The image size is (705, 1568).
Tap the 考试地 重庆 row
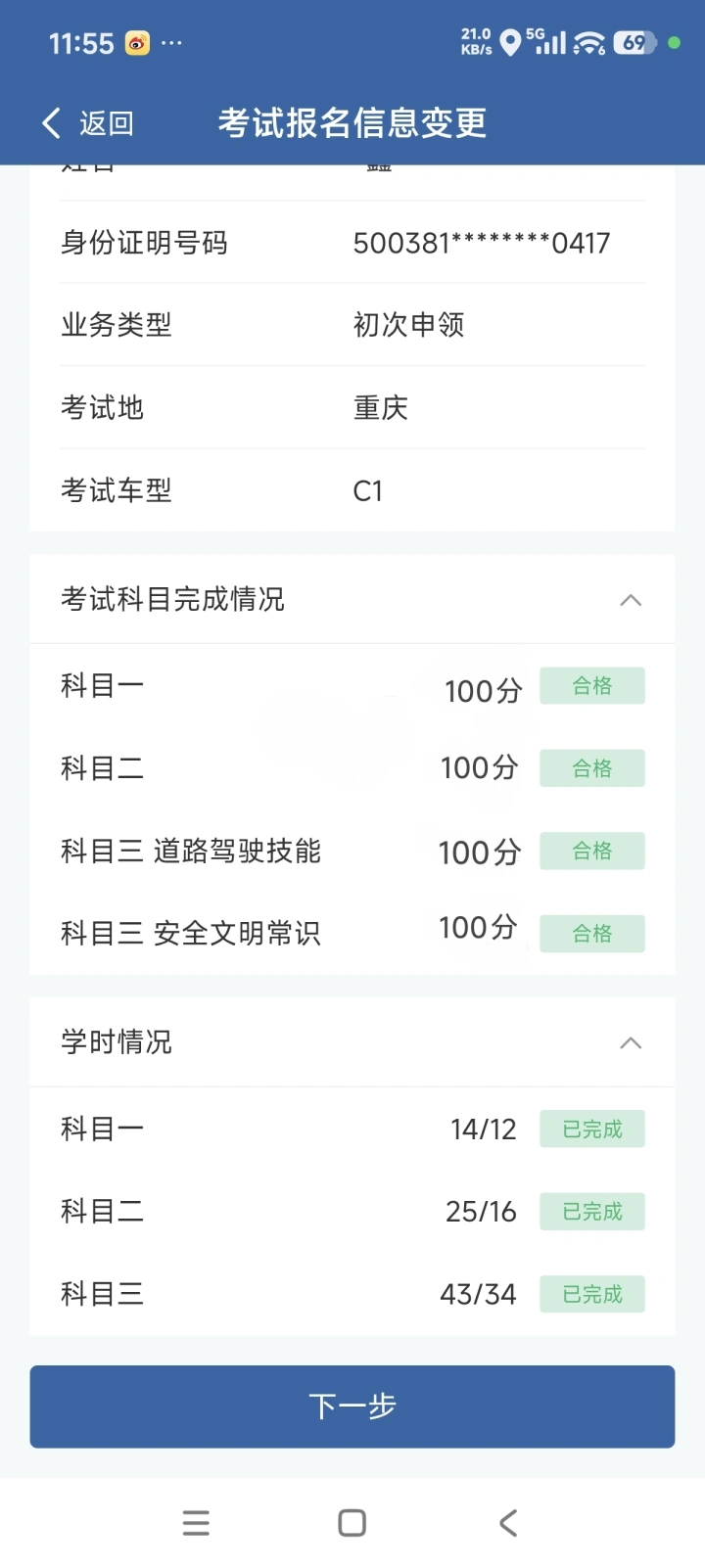352,407
